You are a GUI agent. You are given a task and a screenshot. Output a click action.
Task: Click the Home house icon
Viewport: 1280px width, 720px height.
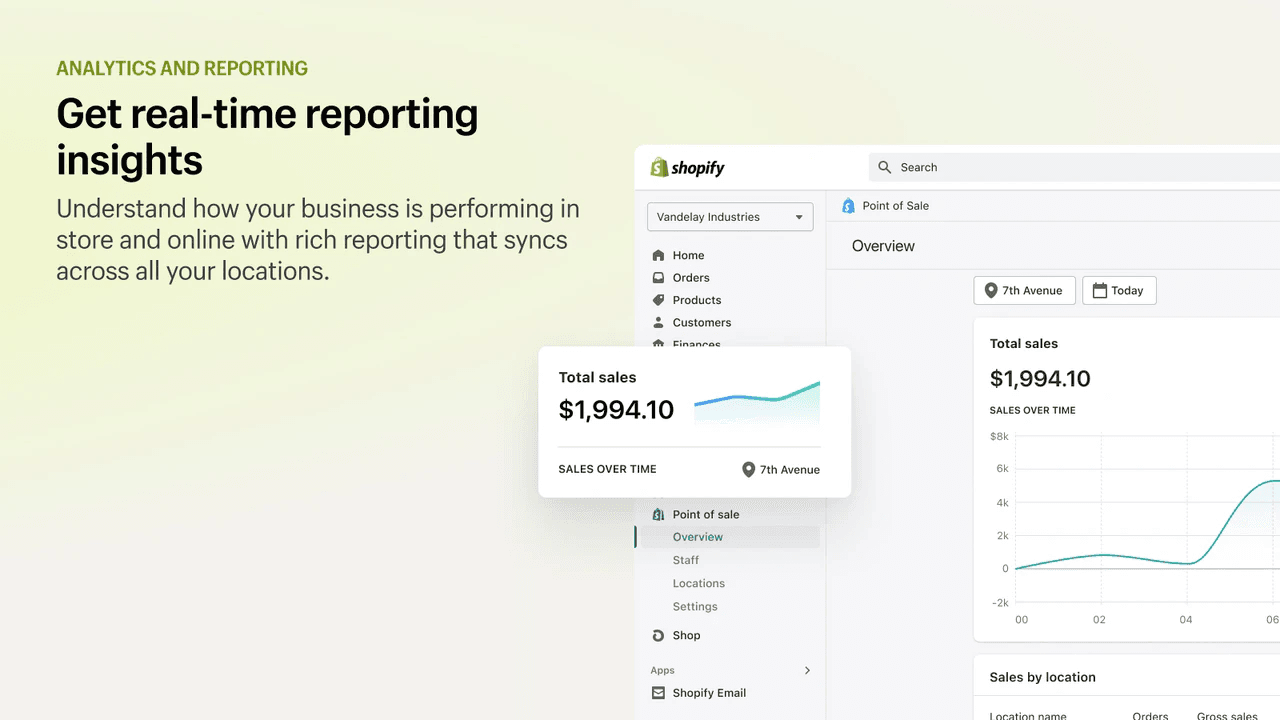(x=658, y=255)
